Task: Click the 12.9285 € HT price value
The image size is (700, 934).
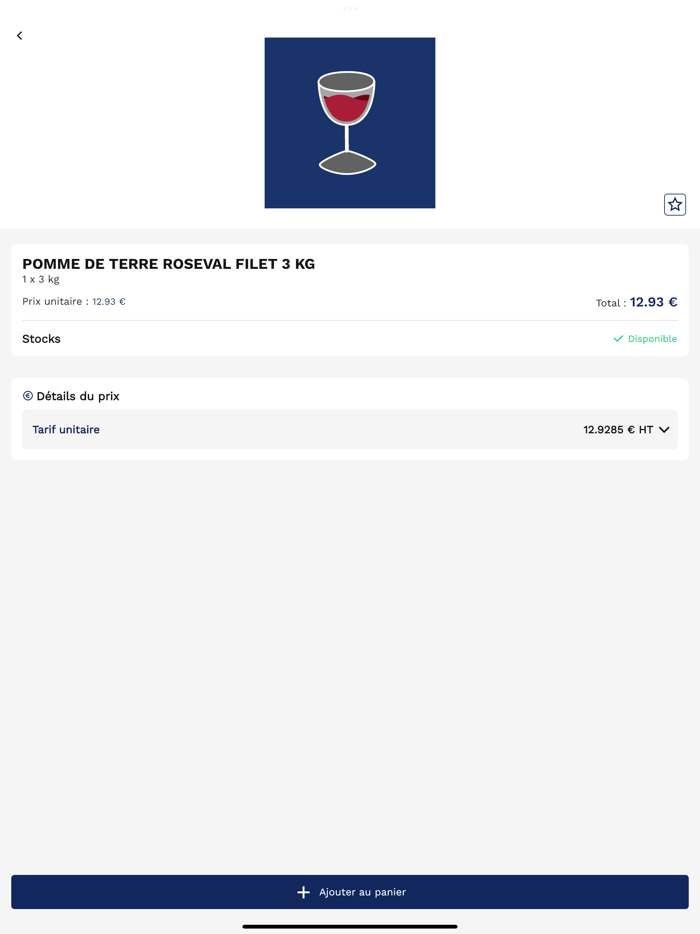Action: tap(618, 430)
